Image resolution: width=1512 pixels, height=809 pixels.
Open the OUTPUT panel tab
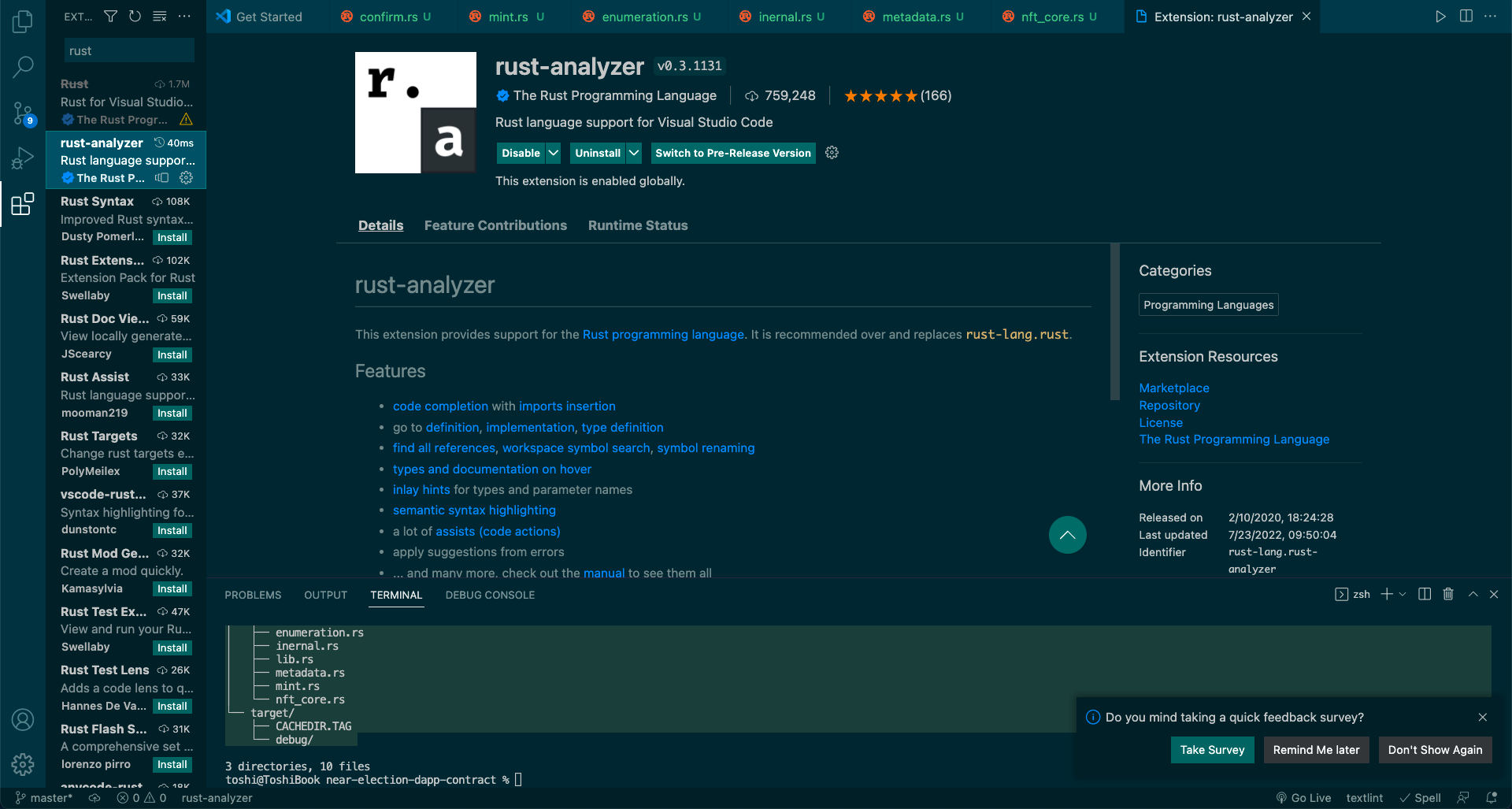(325, 595)
